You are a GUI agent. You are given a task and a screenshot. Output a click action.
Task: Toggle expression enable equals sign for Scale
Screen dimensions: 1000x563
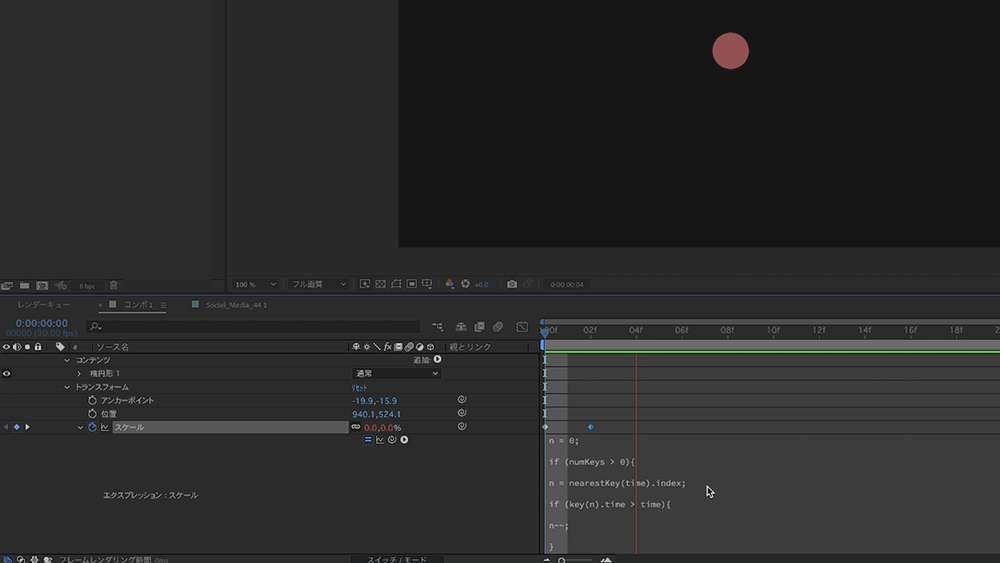[368, 440]
